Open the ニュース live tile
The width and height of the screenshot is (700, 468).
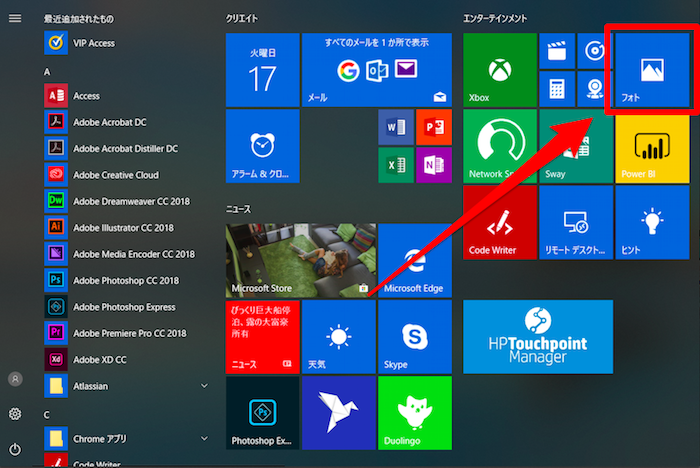pyautogui.click(x=262, y=337)
